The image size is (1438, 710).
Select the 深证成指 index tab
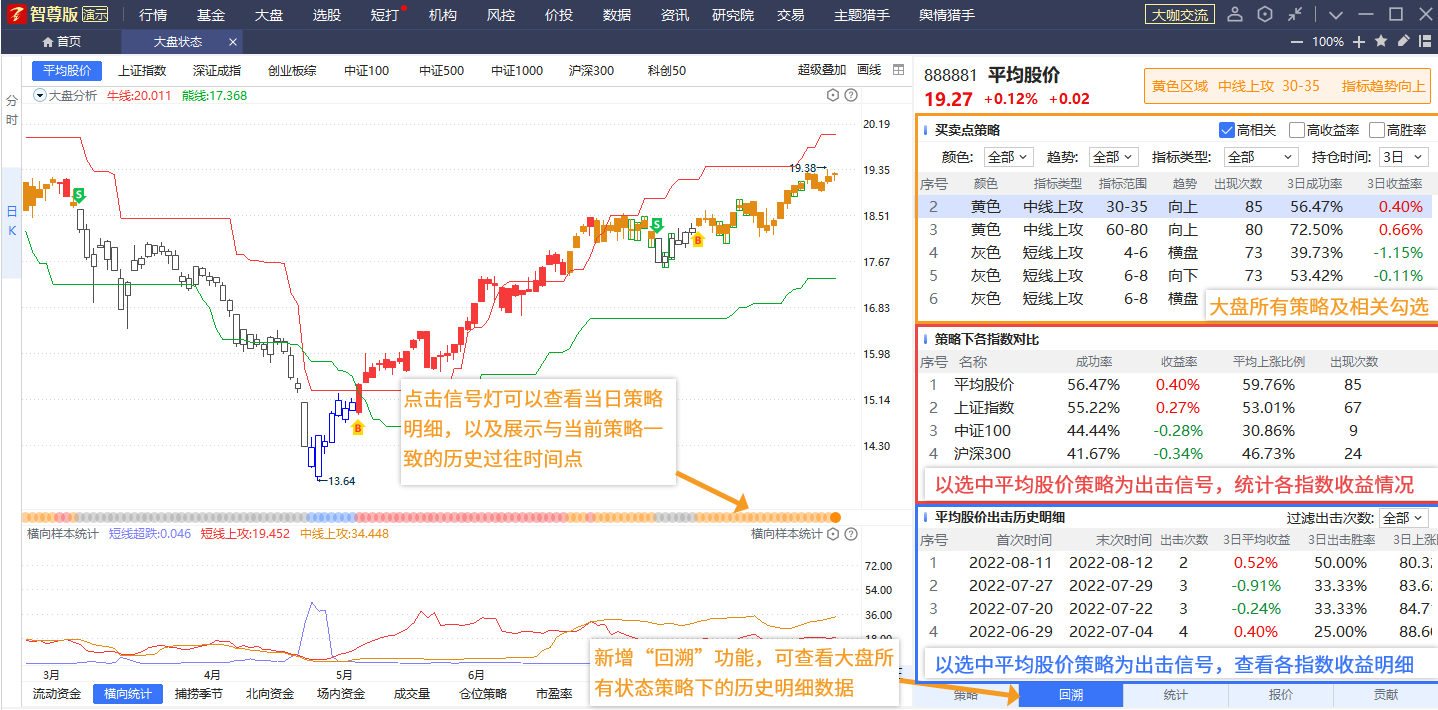pyautogui.click(x=217, y=71)
